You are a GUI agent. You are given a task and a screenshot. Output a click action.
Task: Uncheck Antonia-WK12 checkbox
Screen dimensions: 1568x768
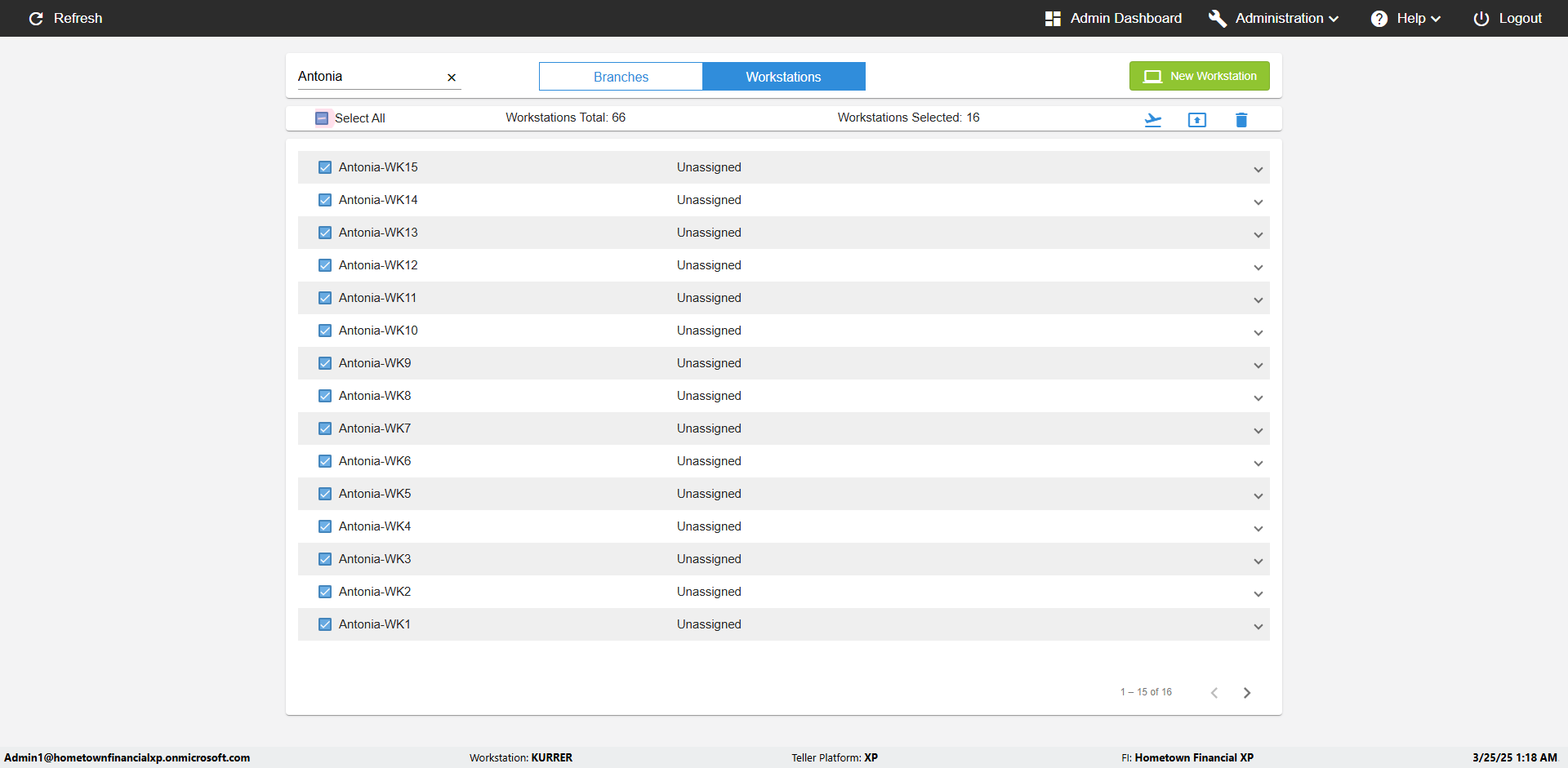[x=325, y=265]
